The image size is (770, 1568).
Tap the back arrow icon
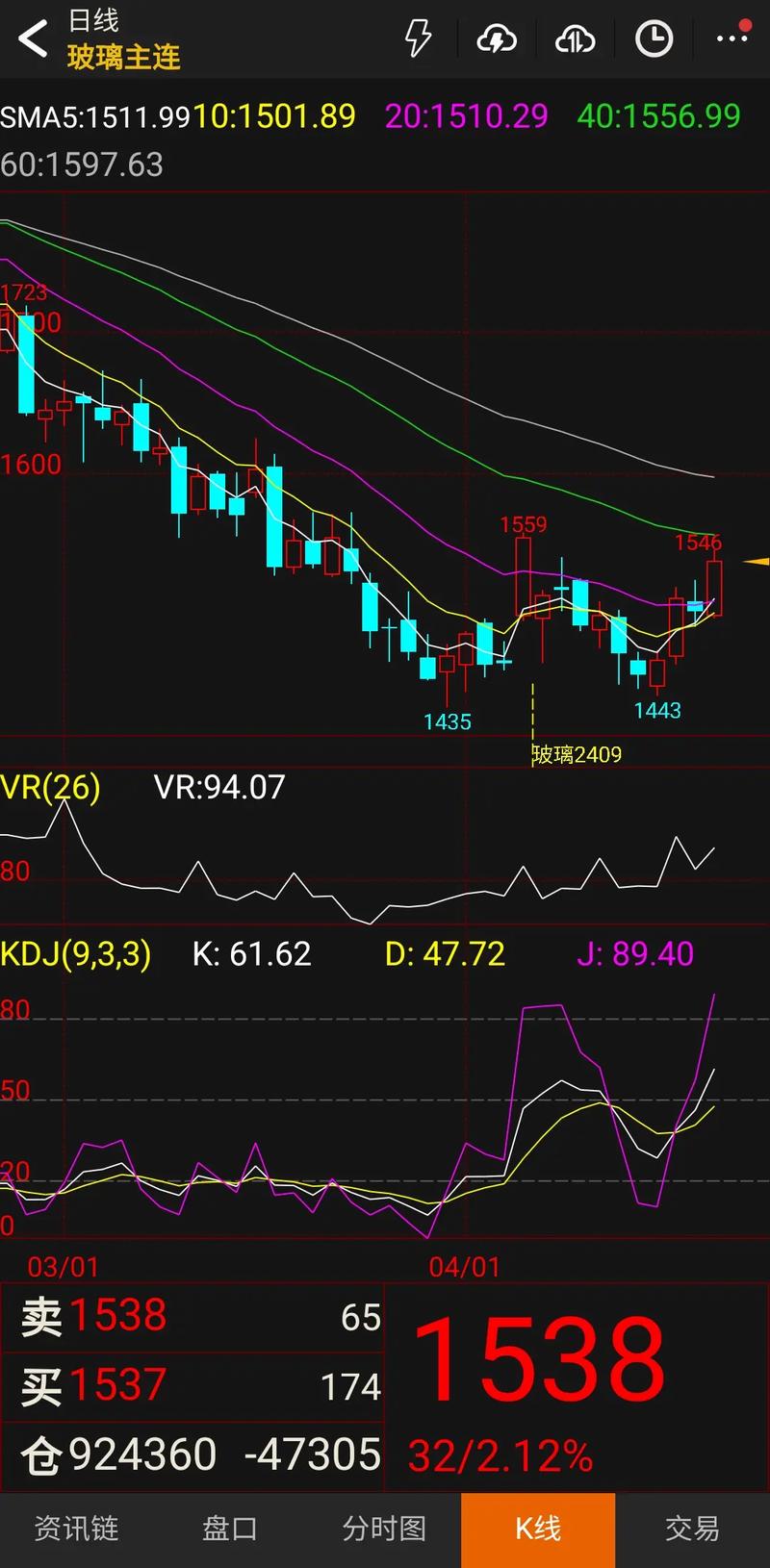(x=33, y=39)
